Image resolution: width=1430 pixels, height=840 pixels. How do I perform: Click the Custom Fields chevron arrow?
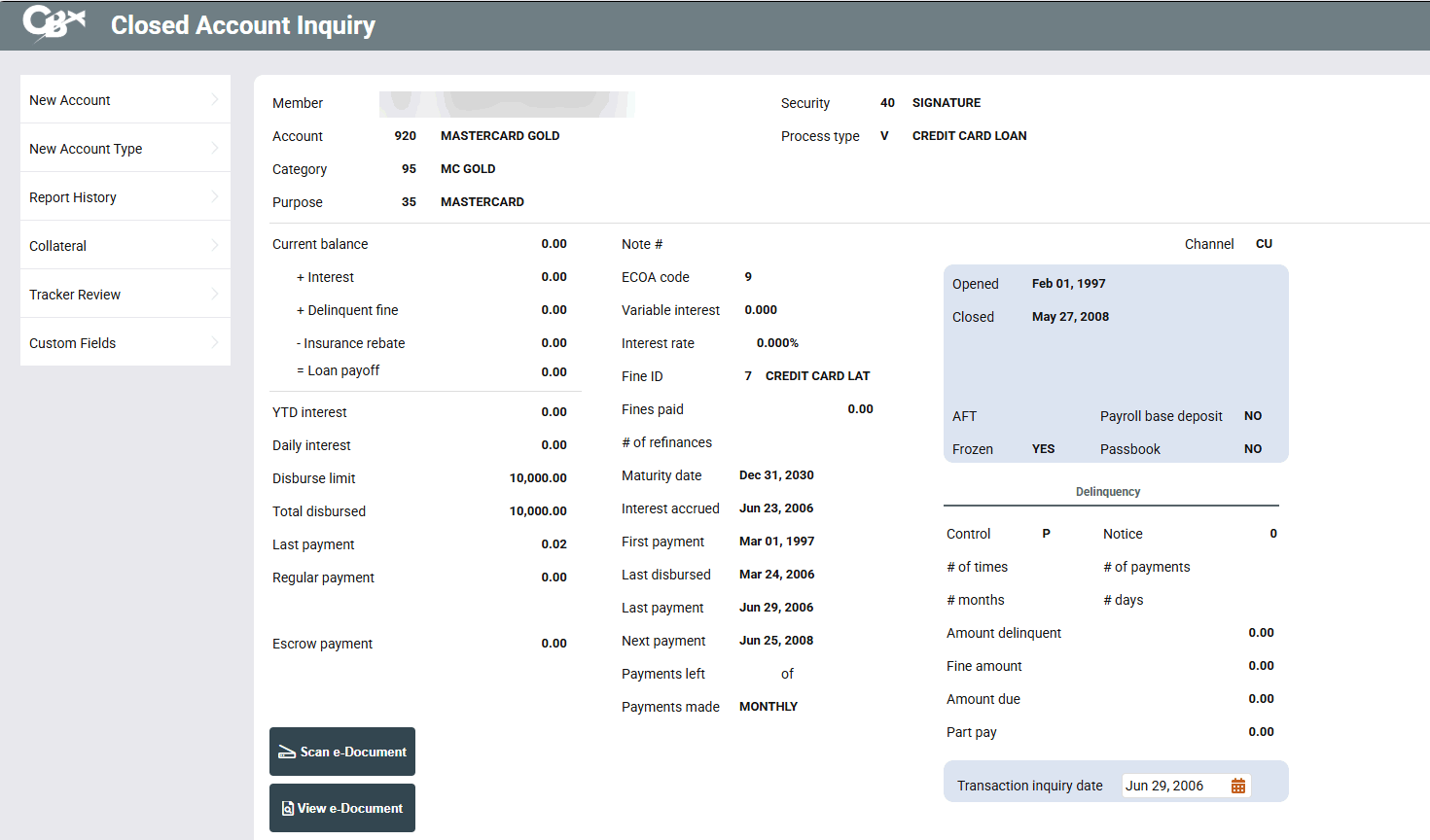pyautogui.click(x=214, y=342)
